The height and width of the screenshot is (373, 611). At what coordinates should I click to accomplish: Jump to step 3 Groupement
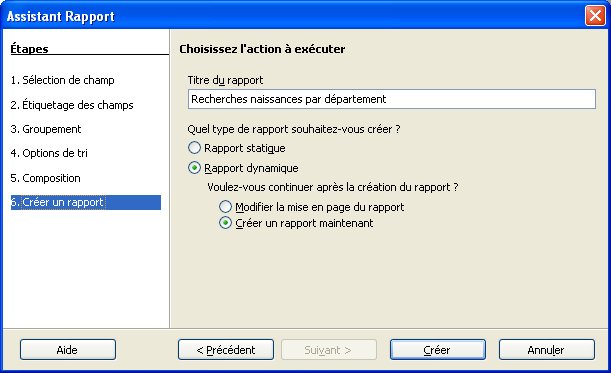[x=46, y=129]
